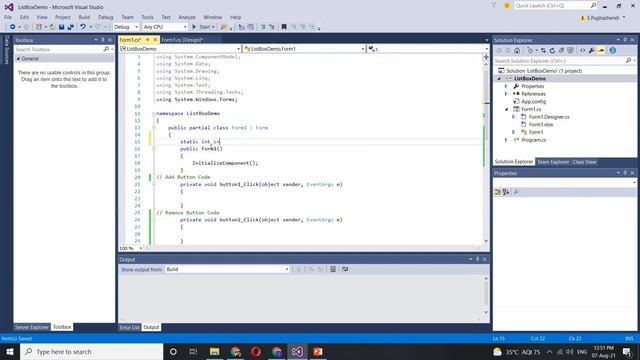The width and height of the screenshot is (640, 360).
Task: Expand the Form1.Designer.cs node
Action: [514, 117]
